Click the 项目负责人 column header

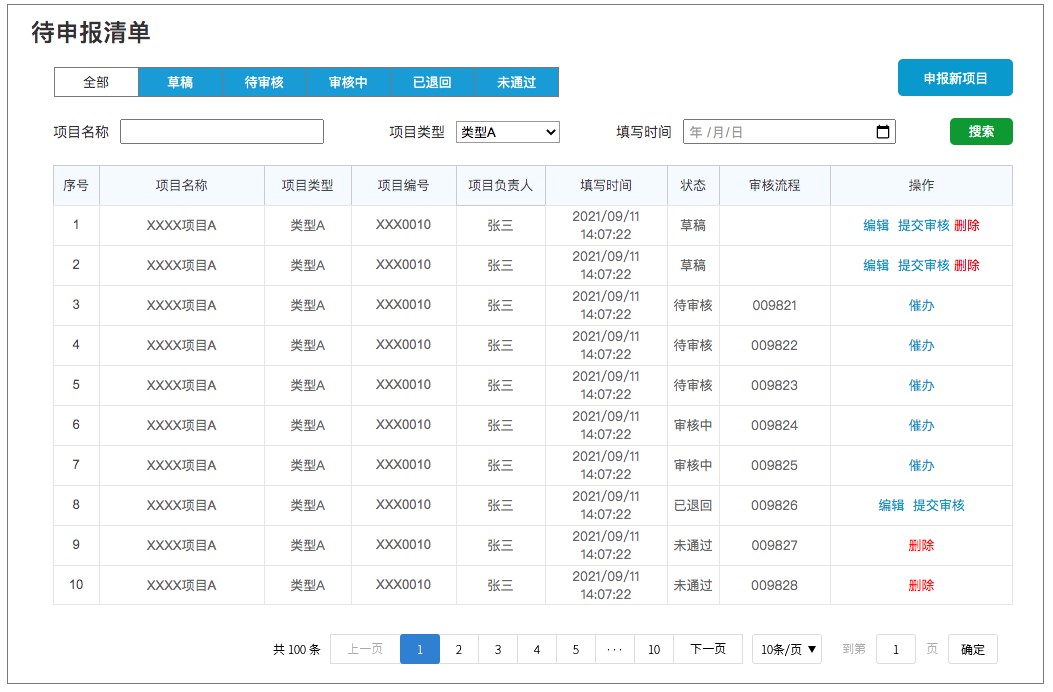tap(500, 185)
